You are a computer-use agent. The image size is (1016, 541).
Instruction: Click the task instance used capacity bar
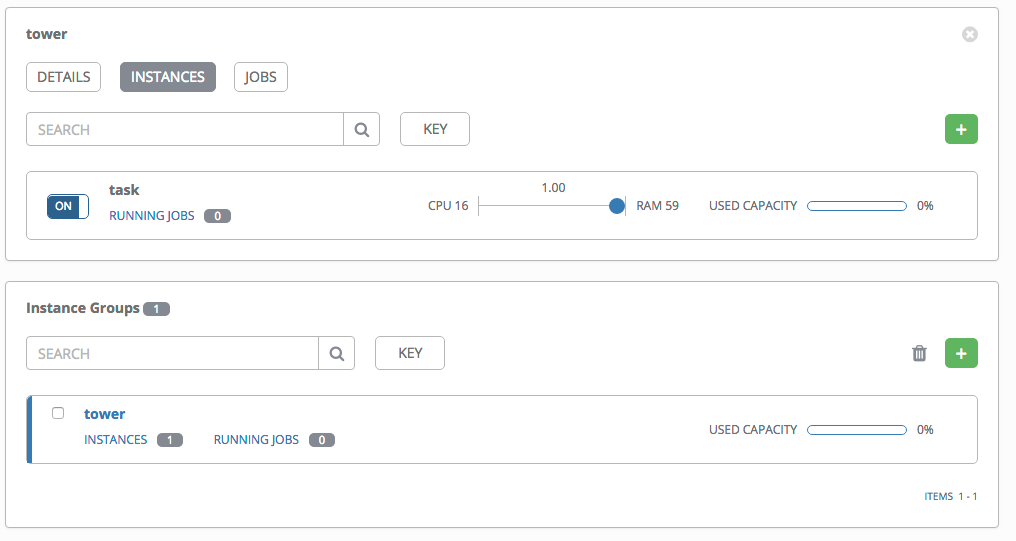point(857,206)
